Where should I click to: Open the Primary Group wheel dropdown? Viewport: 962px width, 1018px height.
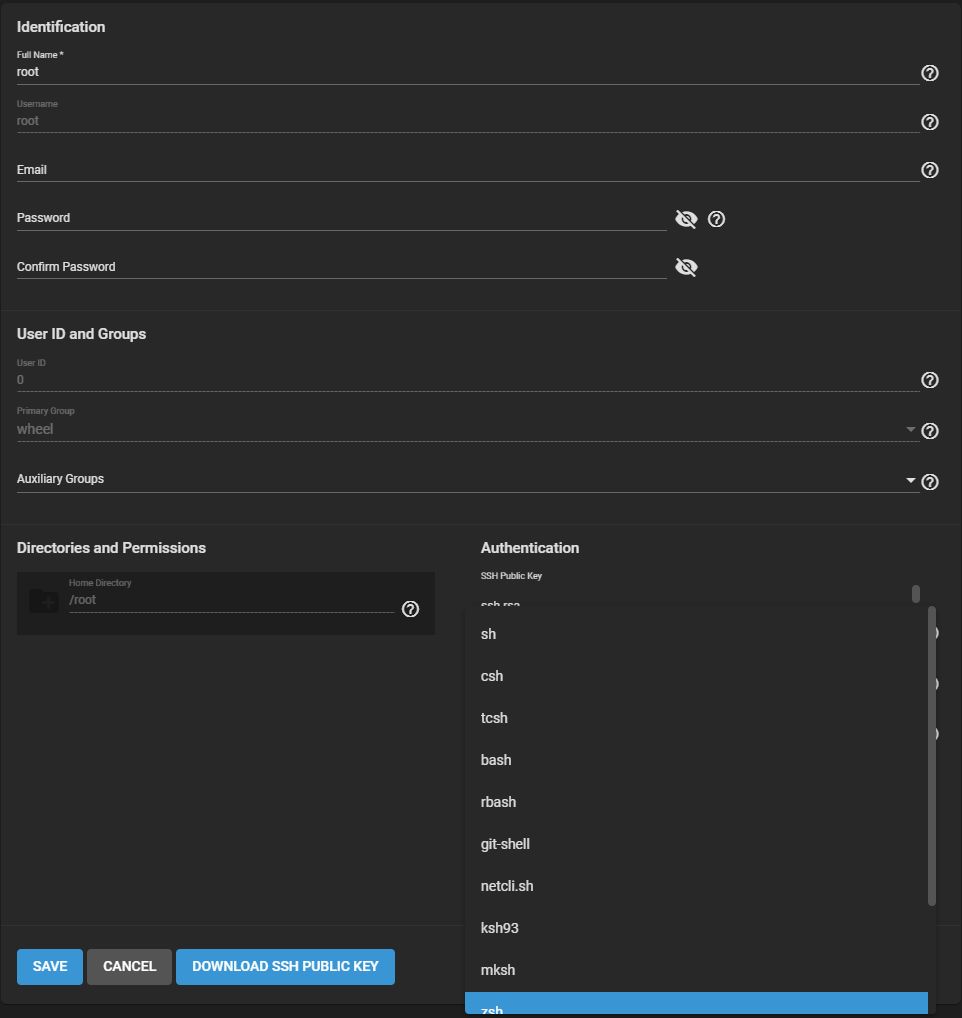click(910, 430)
